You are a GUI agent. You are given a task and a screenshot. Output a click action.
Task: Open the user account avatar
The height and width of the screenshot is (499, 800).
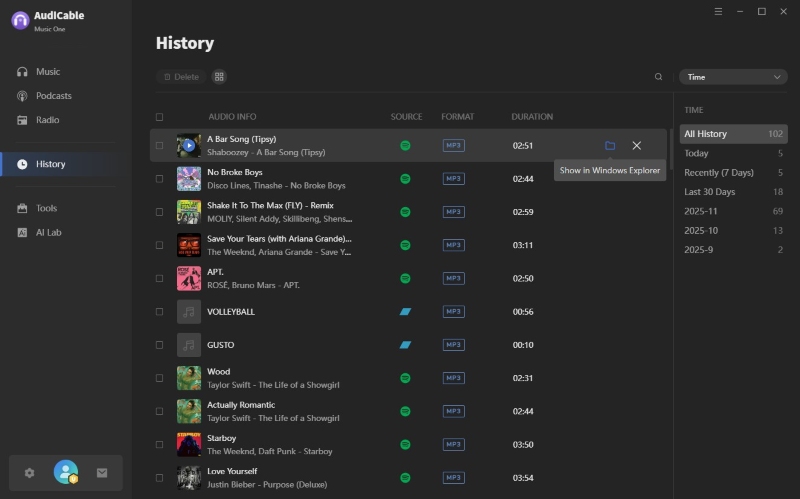pos(66,472)
